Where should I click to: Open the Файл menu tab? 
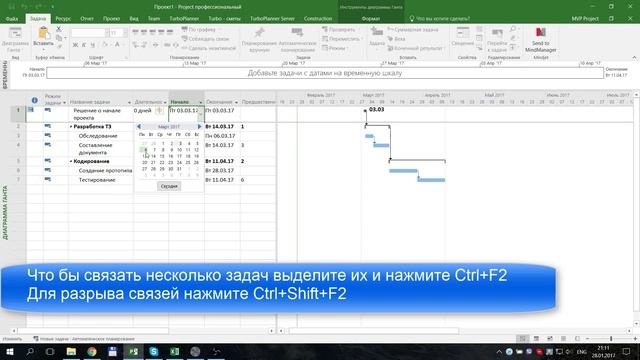click(x=12, y=19)
